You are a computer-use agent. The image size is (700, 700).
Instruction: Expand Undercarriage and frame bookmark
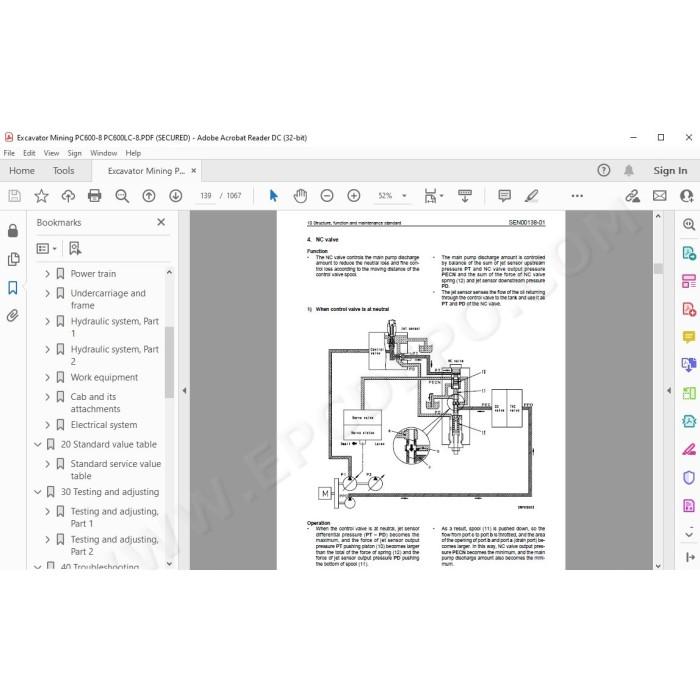(x=47, y=293)
